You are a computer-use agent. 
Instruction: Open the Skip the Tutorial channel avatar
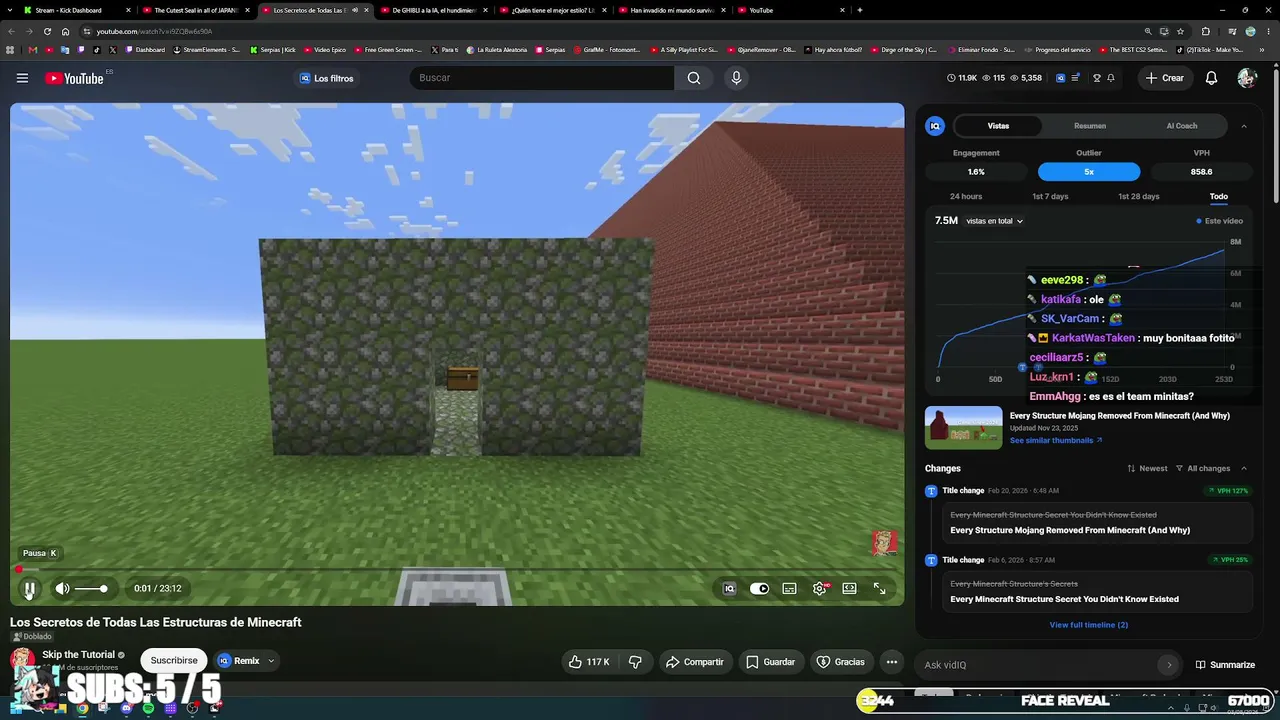tap(22, 660)
